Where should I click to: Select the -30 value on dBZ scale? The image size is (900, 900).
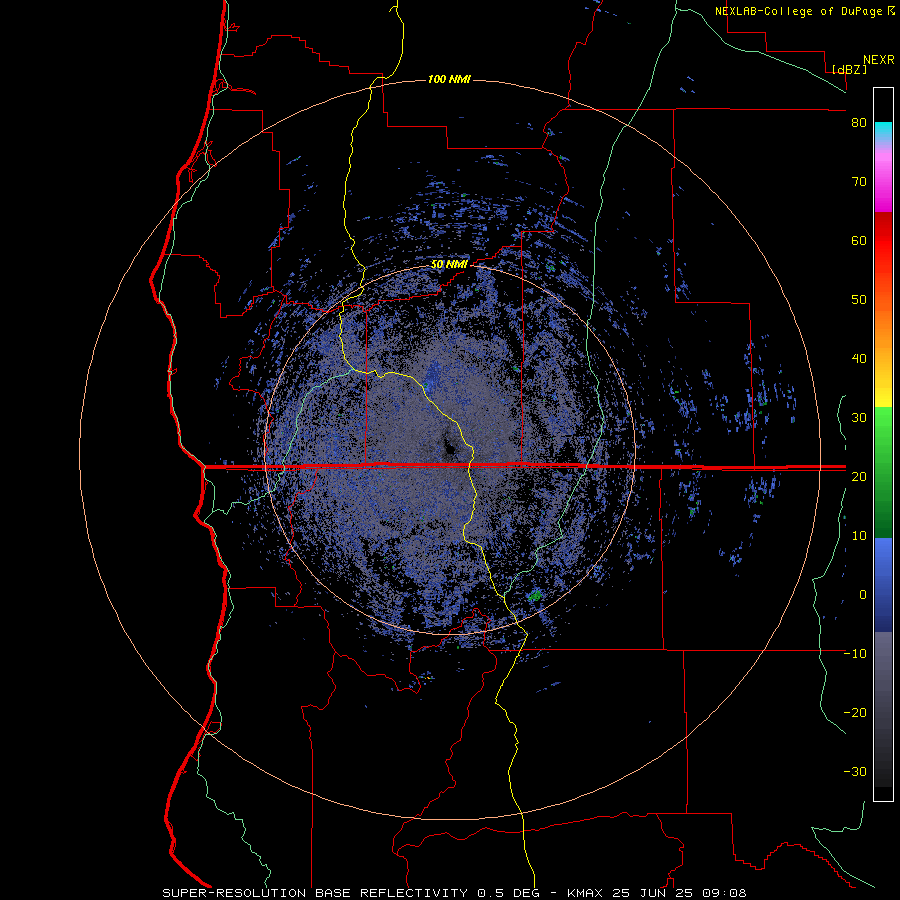[x=855, y=771]
